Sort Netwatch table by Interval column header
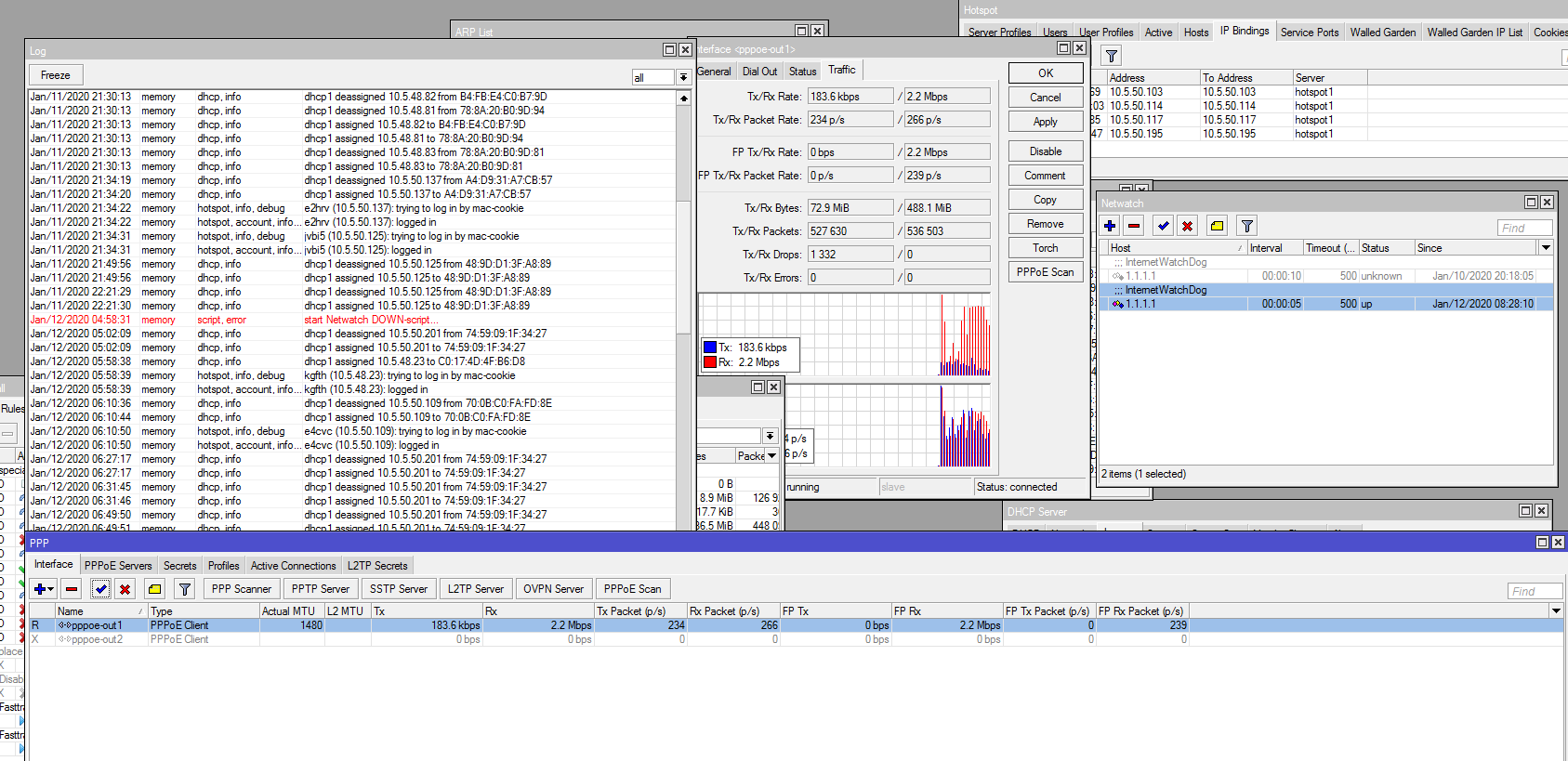This screenshot has height=761, width=1568. pyautogui.click(x=1274, y=248)
